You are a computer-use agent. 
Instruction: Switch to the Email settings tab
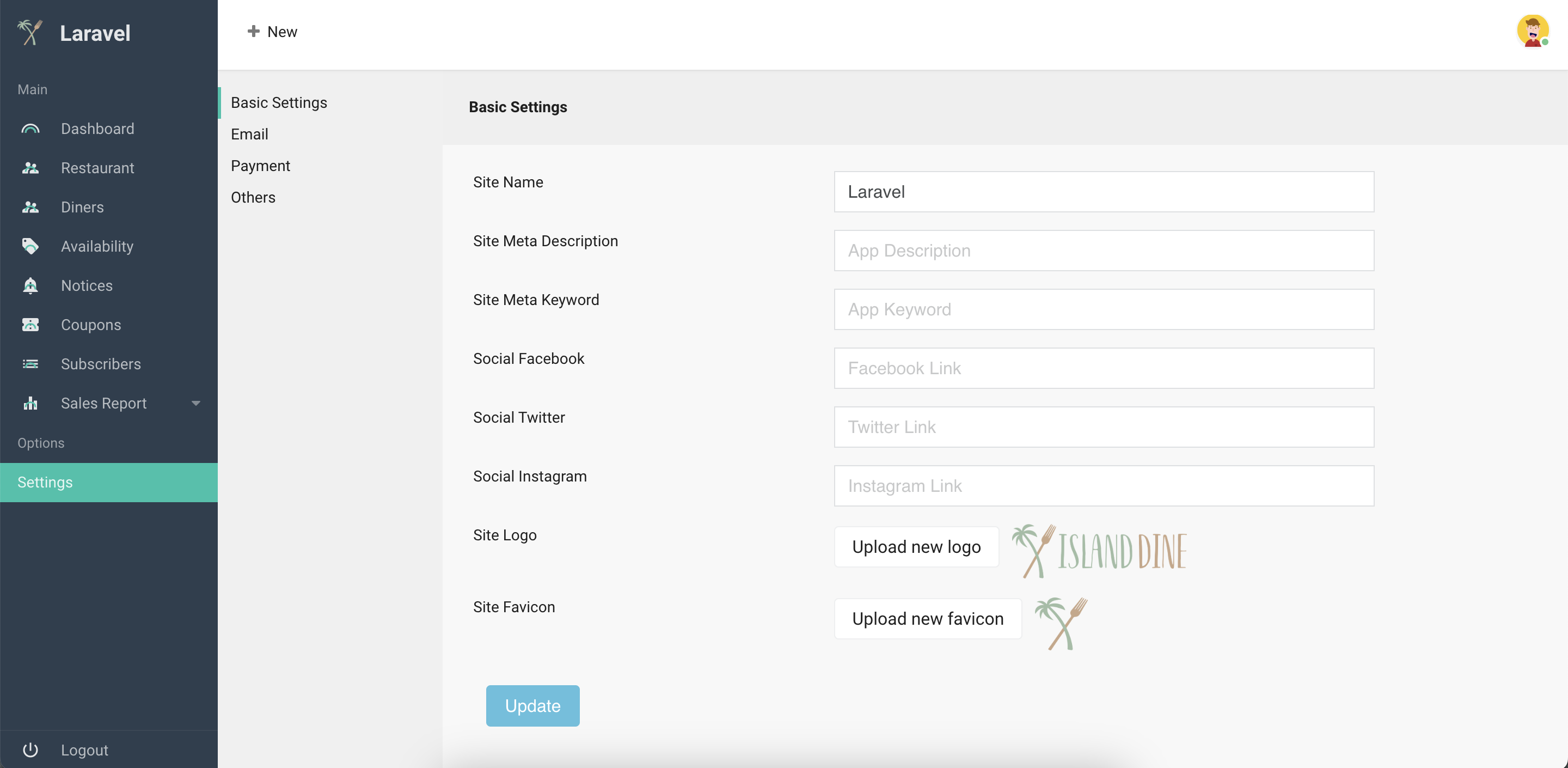click(x=249, y=134)
